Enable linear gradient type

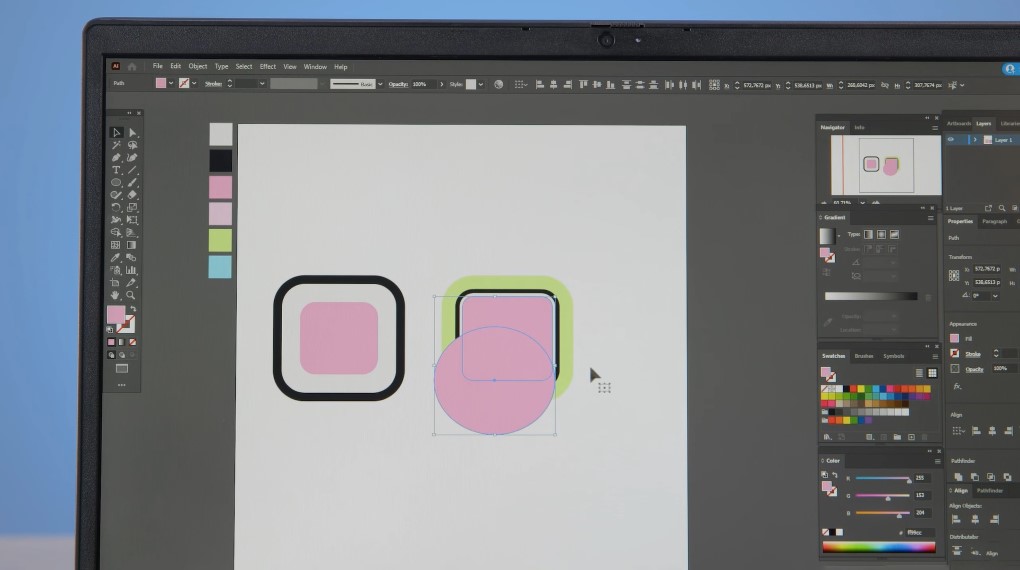[x=868, y=234]
